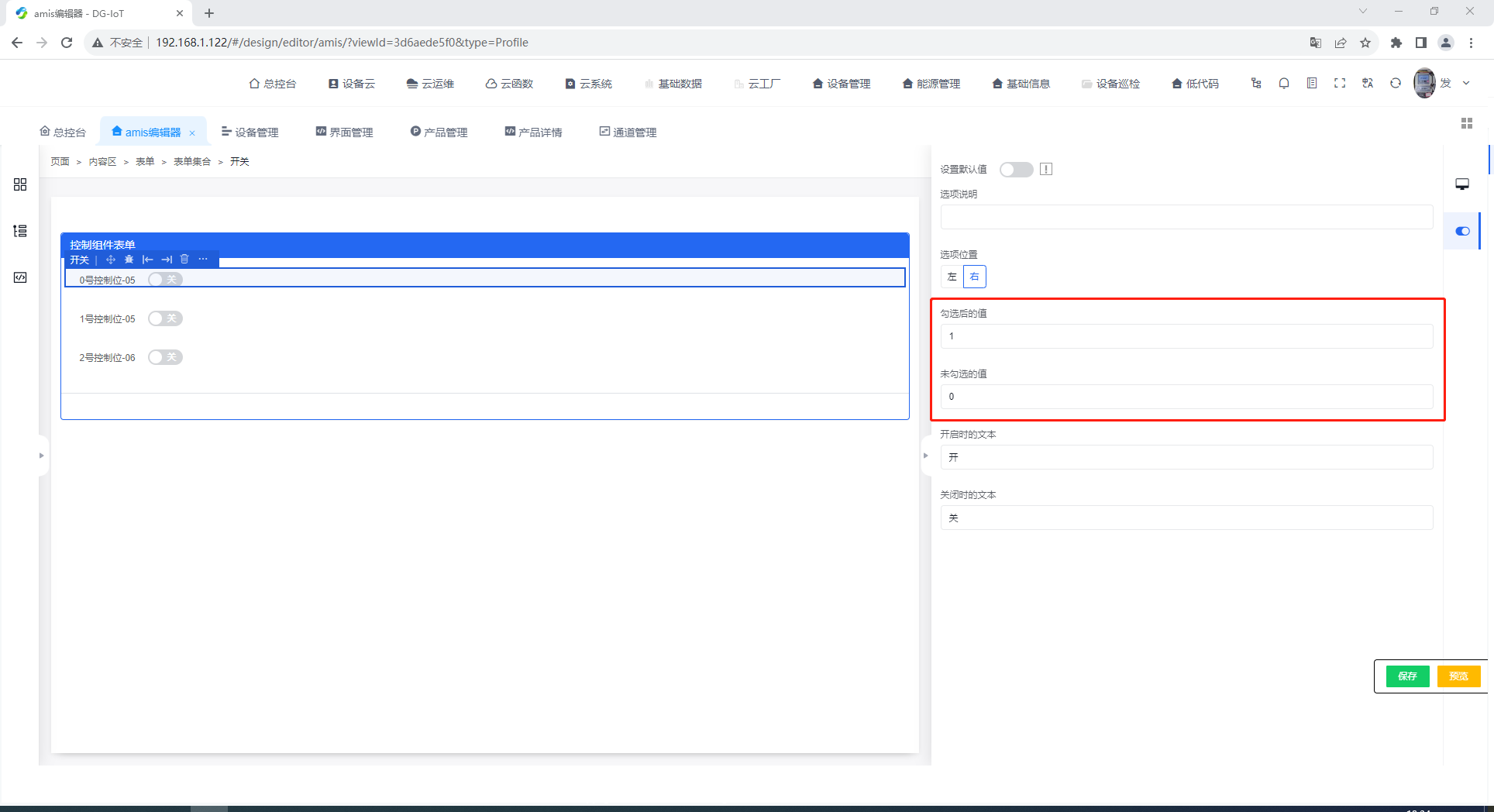Toggle the 0号控制位-05 switch
The image size is (1494, 812).
(165, 280)
